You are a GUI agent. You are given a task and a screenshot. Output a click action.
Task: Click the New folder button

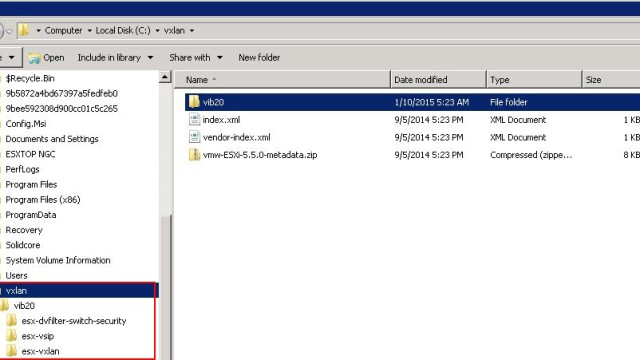[259, 58]
